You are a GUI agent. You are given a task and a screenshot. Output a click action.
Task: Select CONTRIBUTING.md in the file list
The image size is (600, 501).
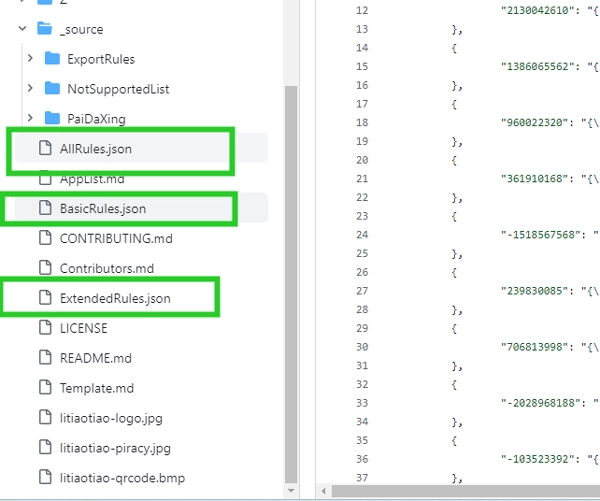point(117,238)
